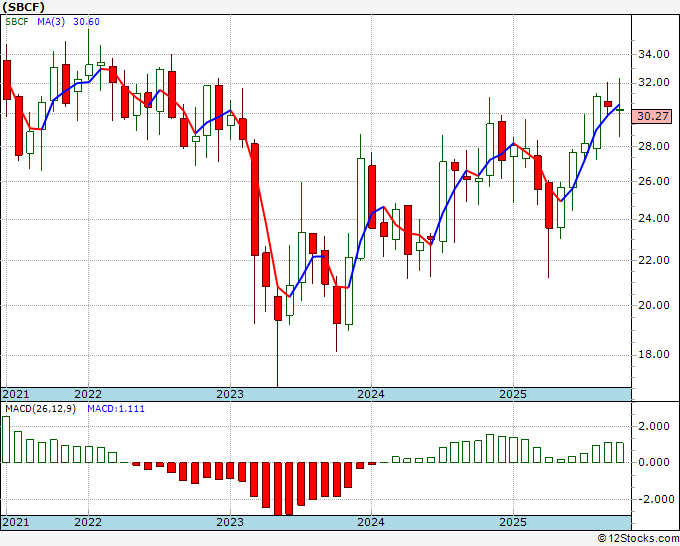Click the tall green candle before 2024
680x546 pixels.
(361, 209)
